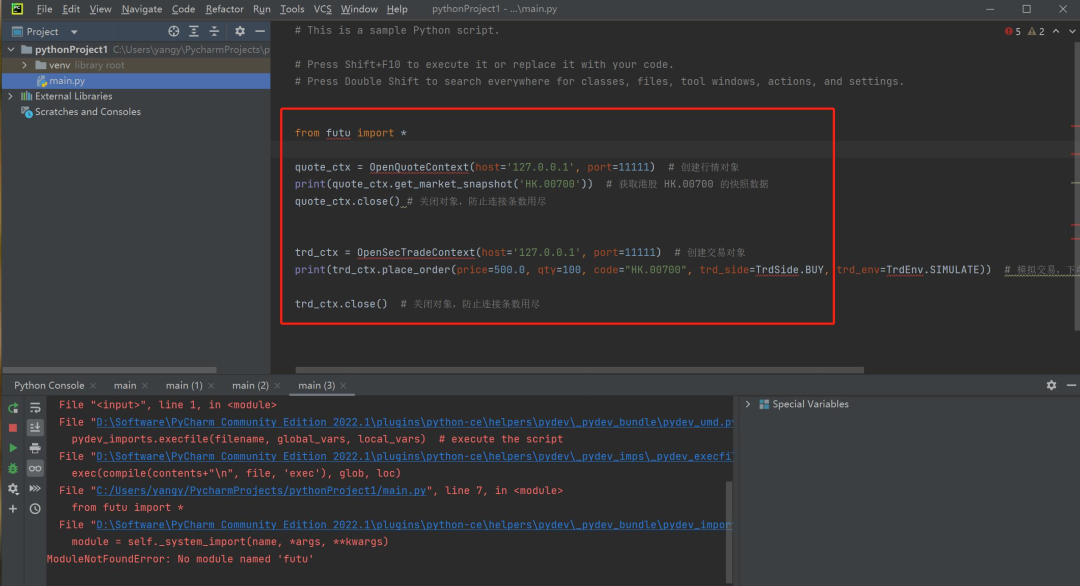Open the Navigate menu
Image resolution: width=1080 pixels, height=586 pixels.
[141, 9]
